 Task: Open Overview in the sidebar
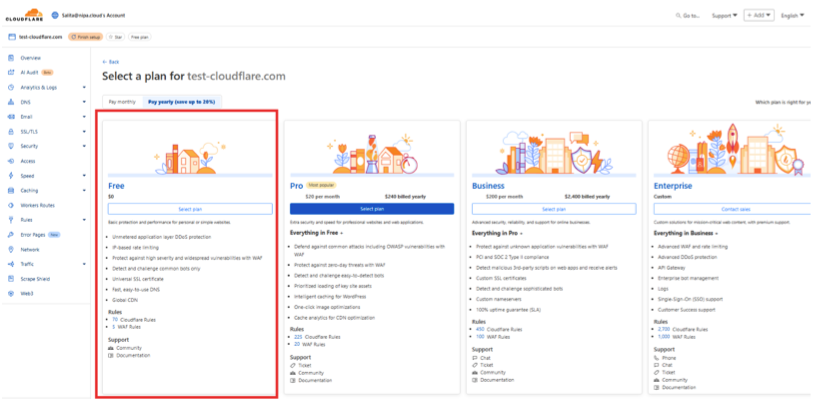[30, 58]
